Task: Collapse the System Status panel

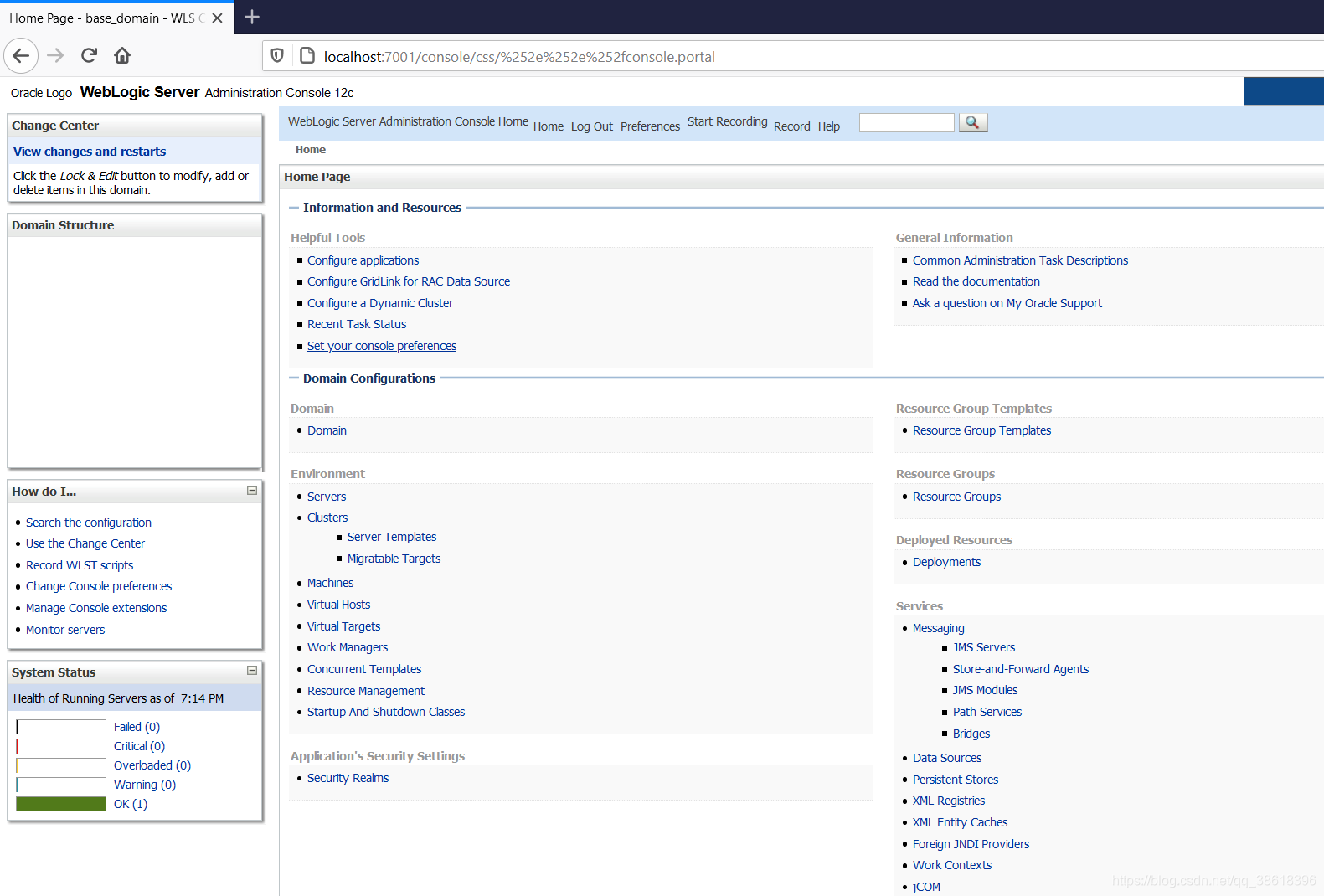Action: coord(252,671)
